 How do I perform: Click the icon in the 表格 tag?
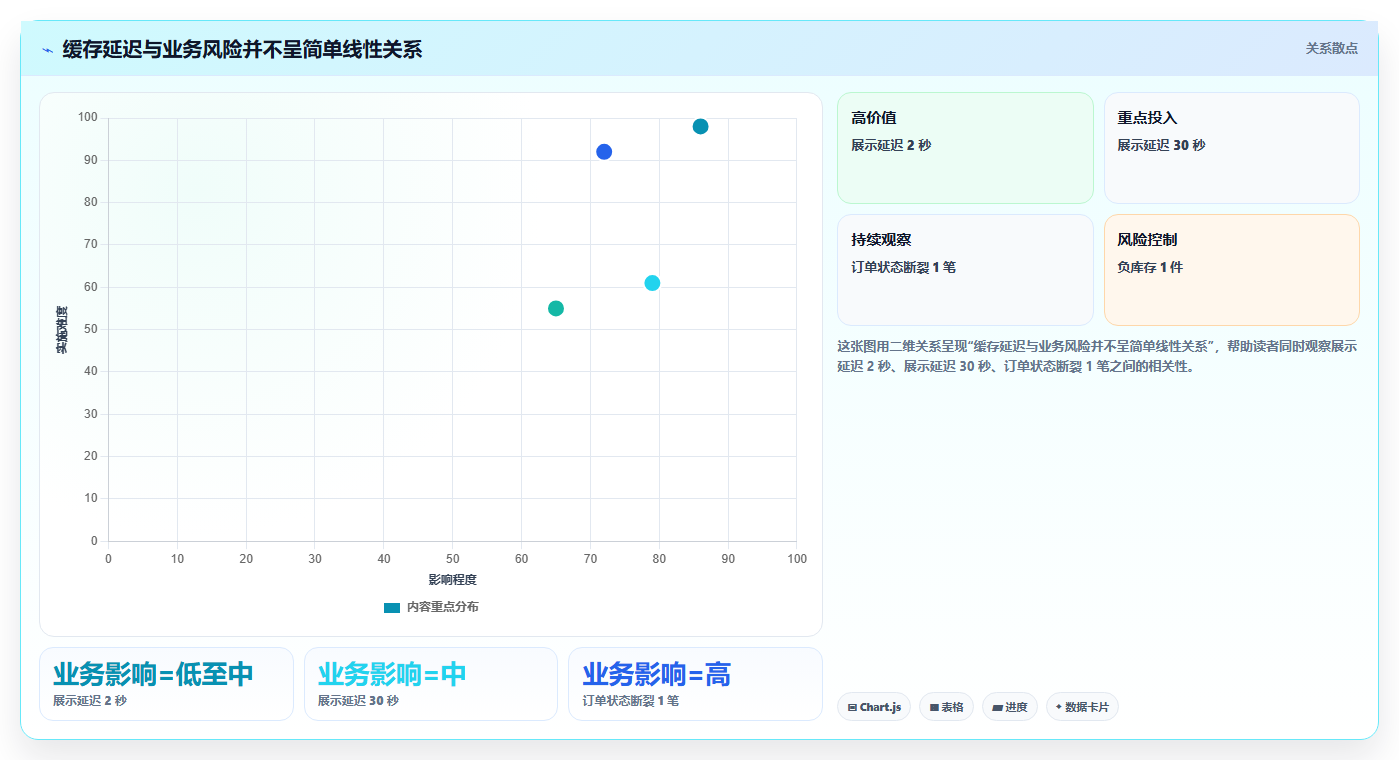point(934,708)
